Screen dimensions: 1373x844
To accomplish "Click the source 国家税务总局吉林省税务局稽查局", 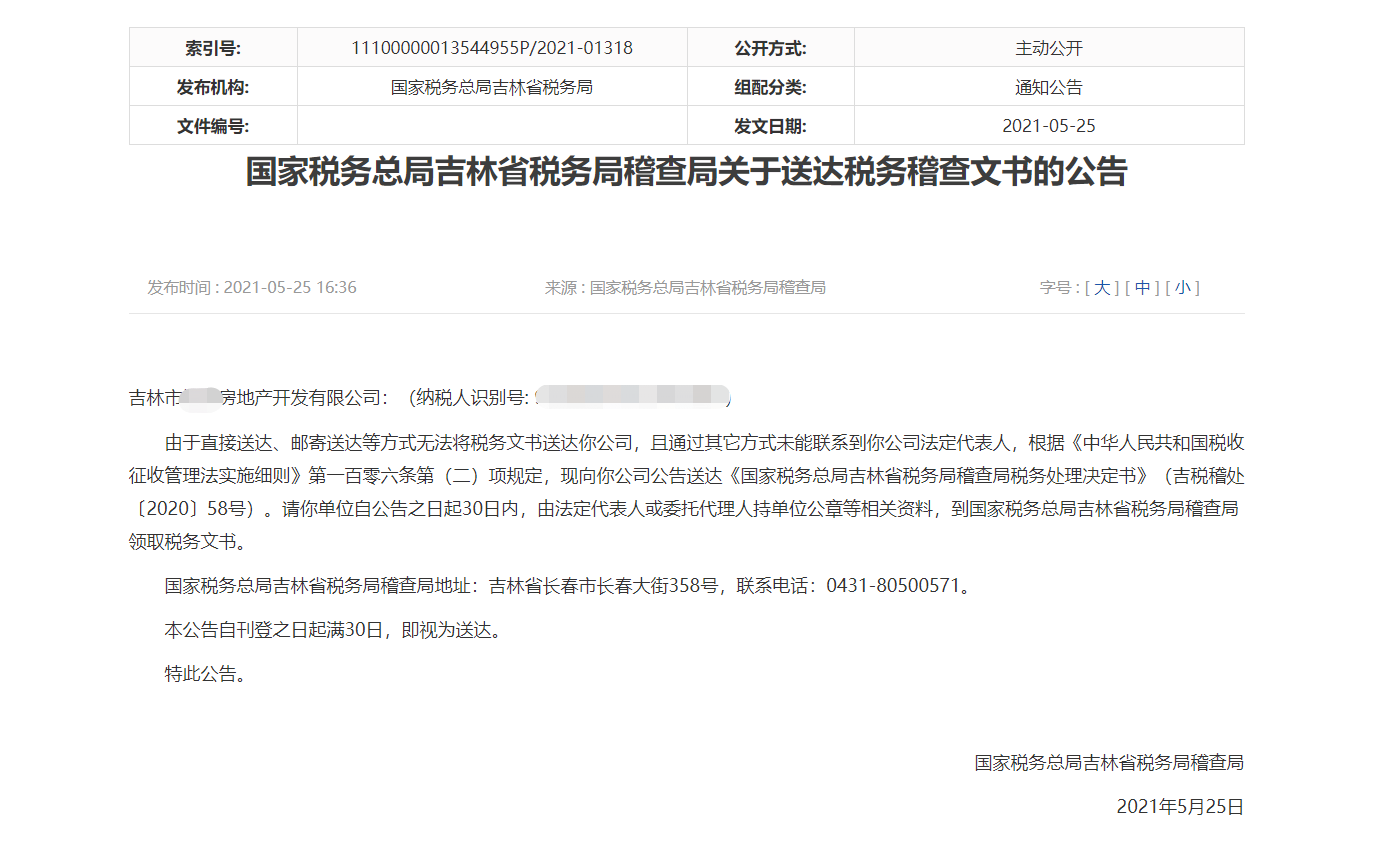I will point(708,288).
